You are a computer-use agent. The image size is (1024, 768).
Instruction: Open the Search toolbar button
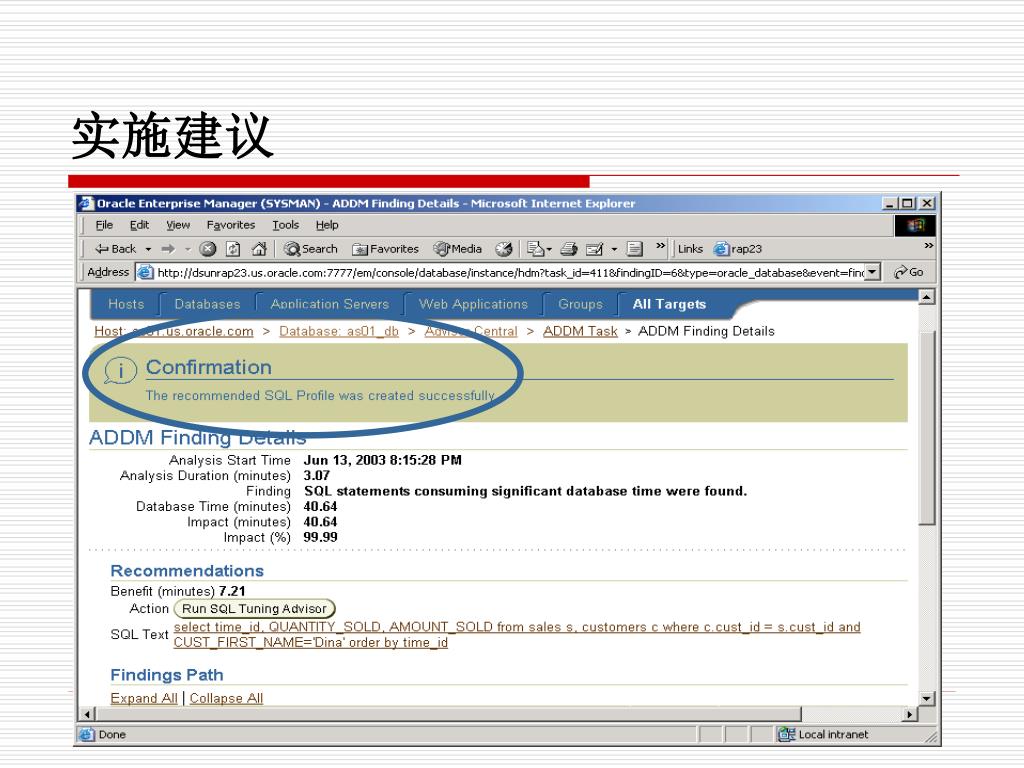coord(311,249)
